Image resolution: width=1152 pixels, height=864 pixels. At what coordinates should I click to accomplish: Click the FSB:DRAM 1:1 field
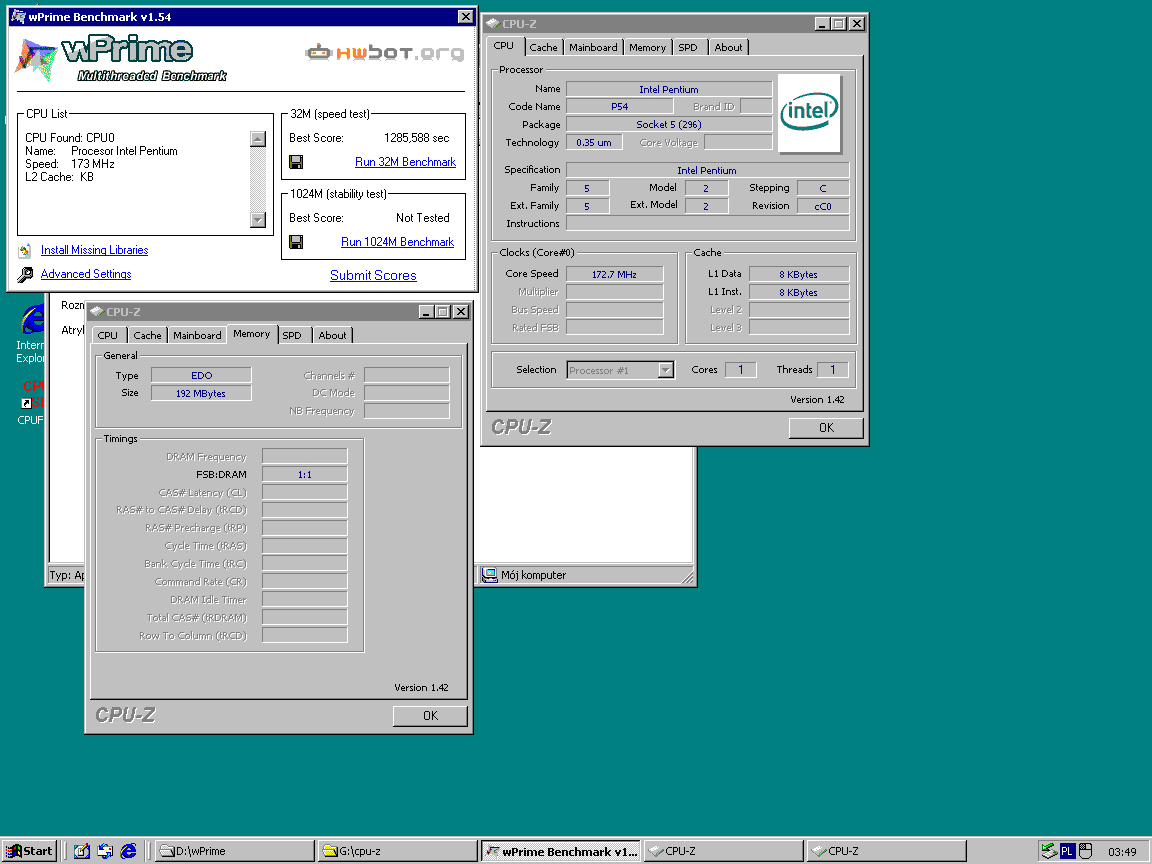point(305,475)
